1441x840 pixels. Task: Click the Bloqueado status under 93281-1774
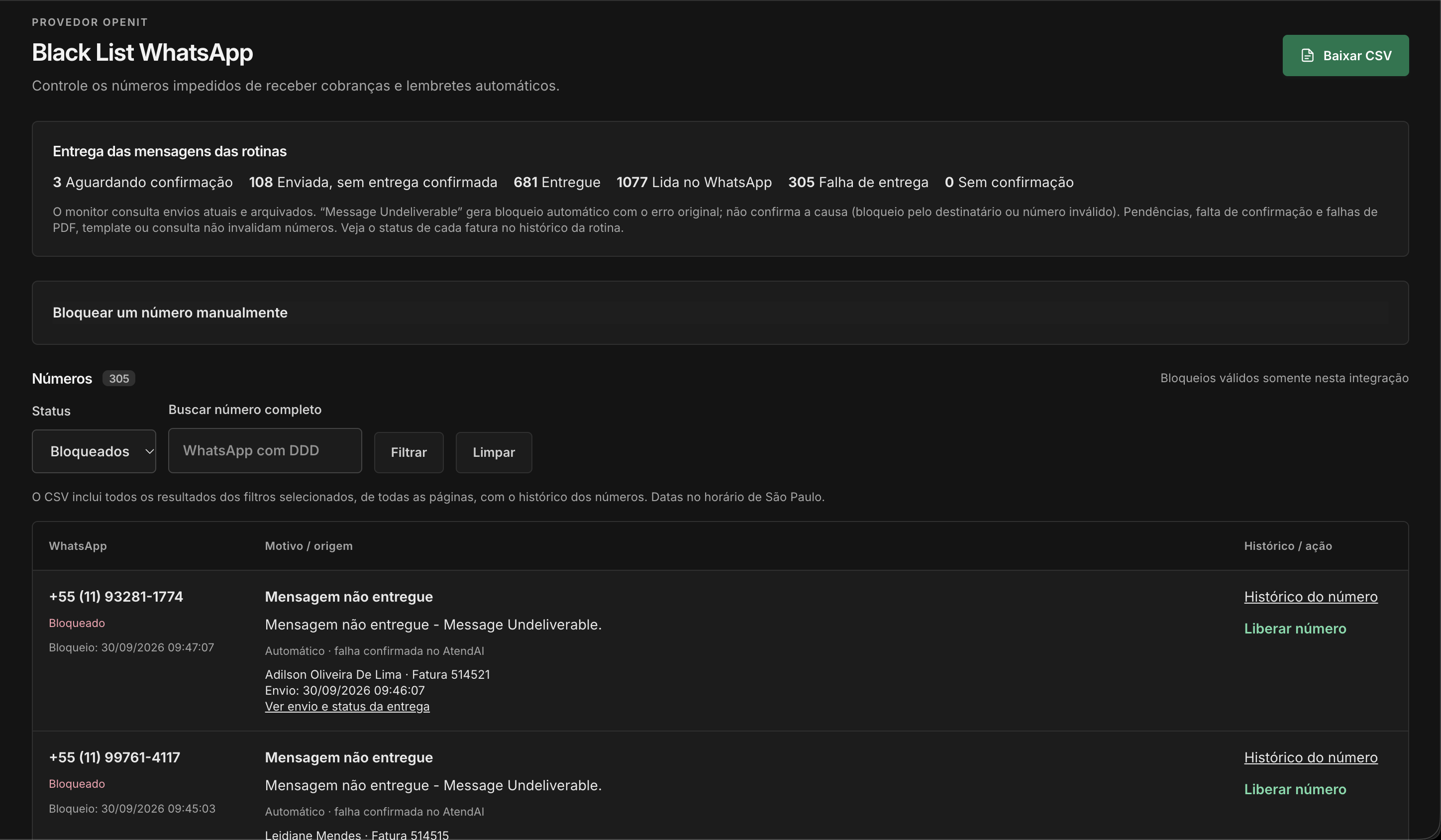[x=77, y=623]
